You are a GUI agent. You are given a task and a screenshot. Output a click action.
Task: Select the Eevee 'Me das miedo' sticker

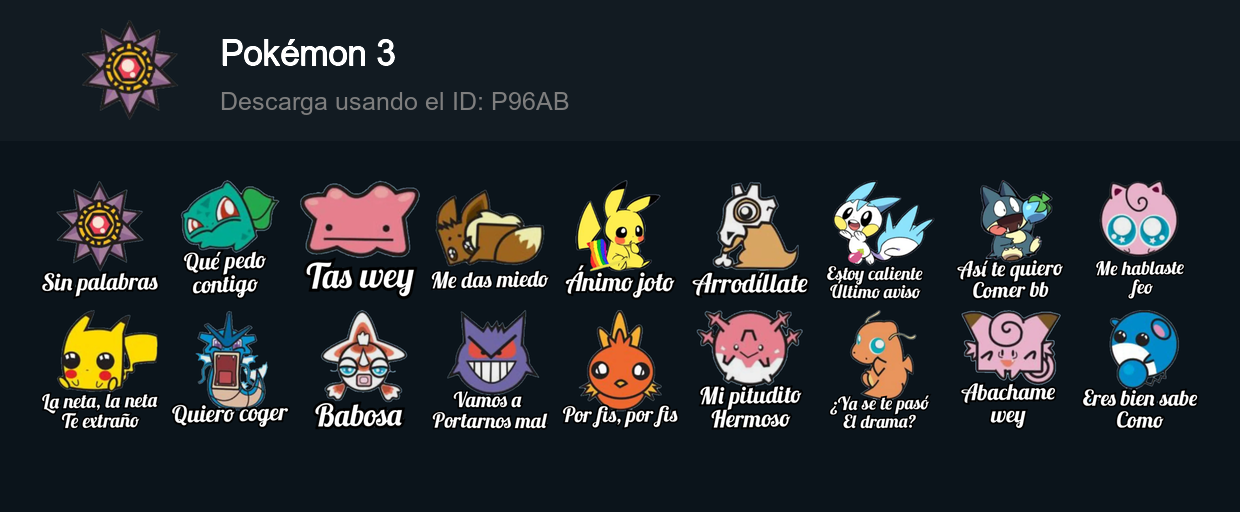click(x=490, y=239)
